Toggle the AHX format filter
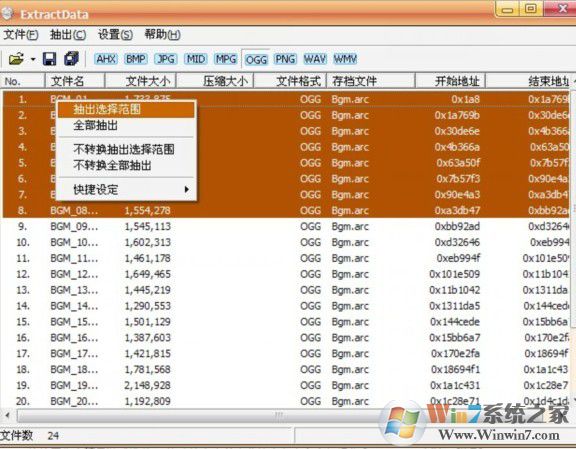 [106, 59]
